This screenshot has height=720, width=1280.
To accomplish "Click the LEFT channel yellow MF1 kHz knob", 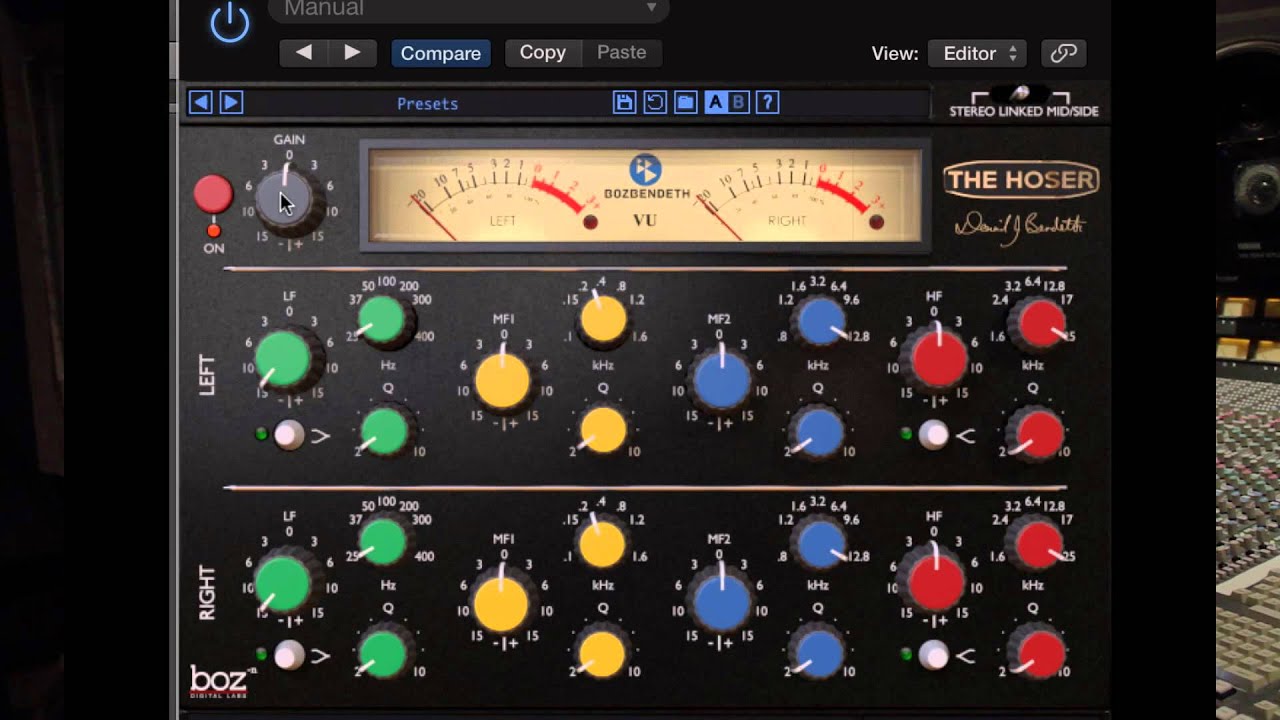I will (x=603, y=320).
